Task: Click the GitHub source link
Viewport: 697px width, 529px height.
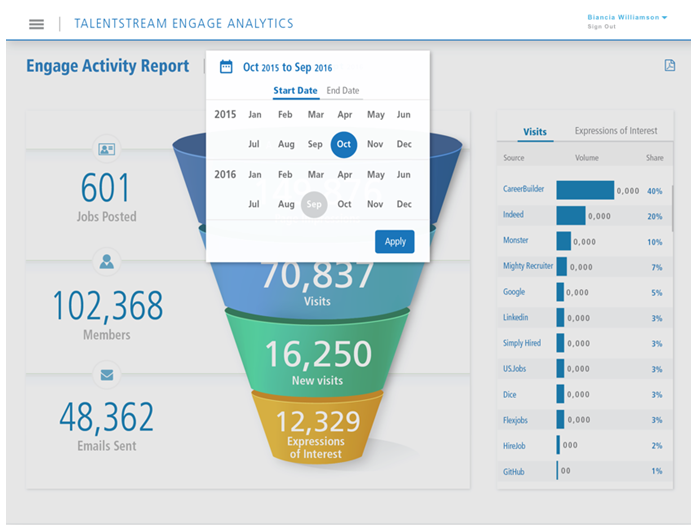Action: [513, 472]
